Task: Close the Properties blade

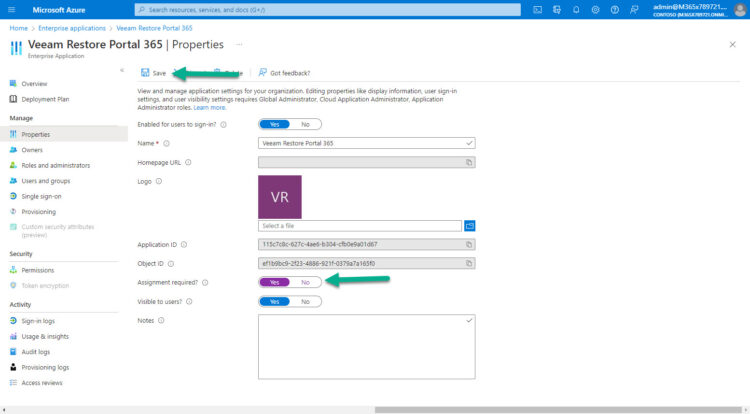Action: pyautogui.click(x=732, y=44)
